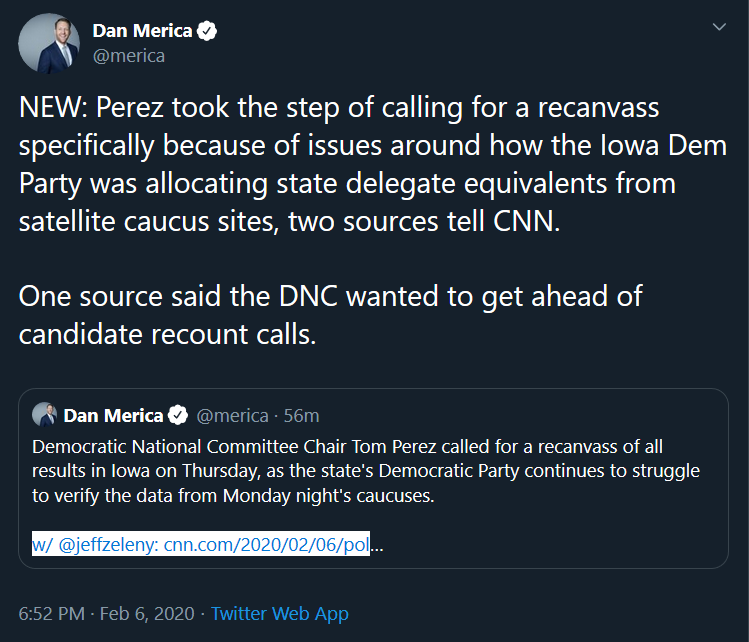Click Dan Merica's large profile photo
Screen dimensions: 749x642
[45, 45]
